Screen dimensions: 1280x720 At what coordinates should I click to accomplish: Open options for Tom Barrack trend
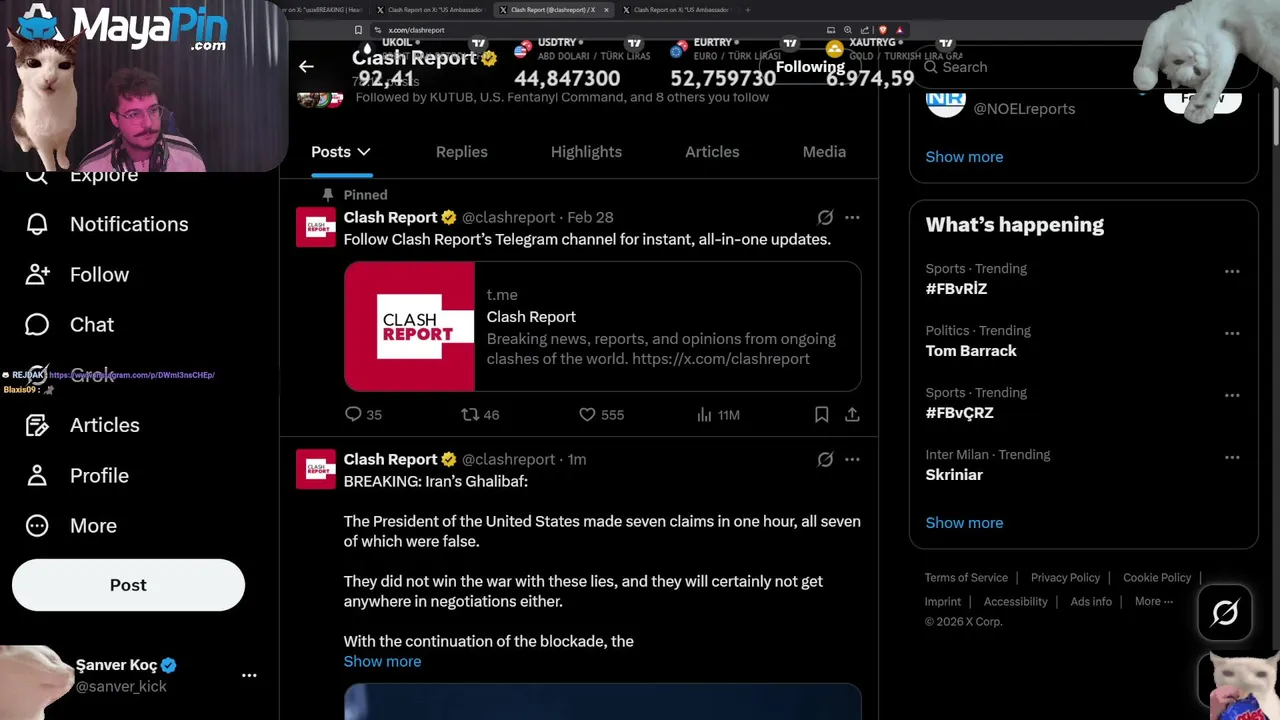(1232, 333)
